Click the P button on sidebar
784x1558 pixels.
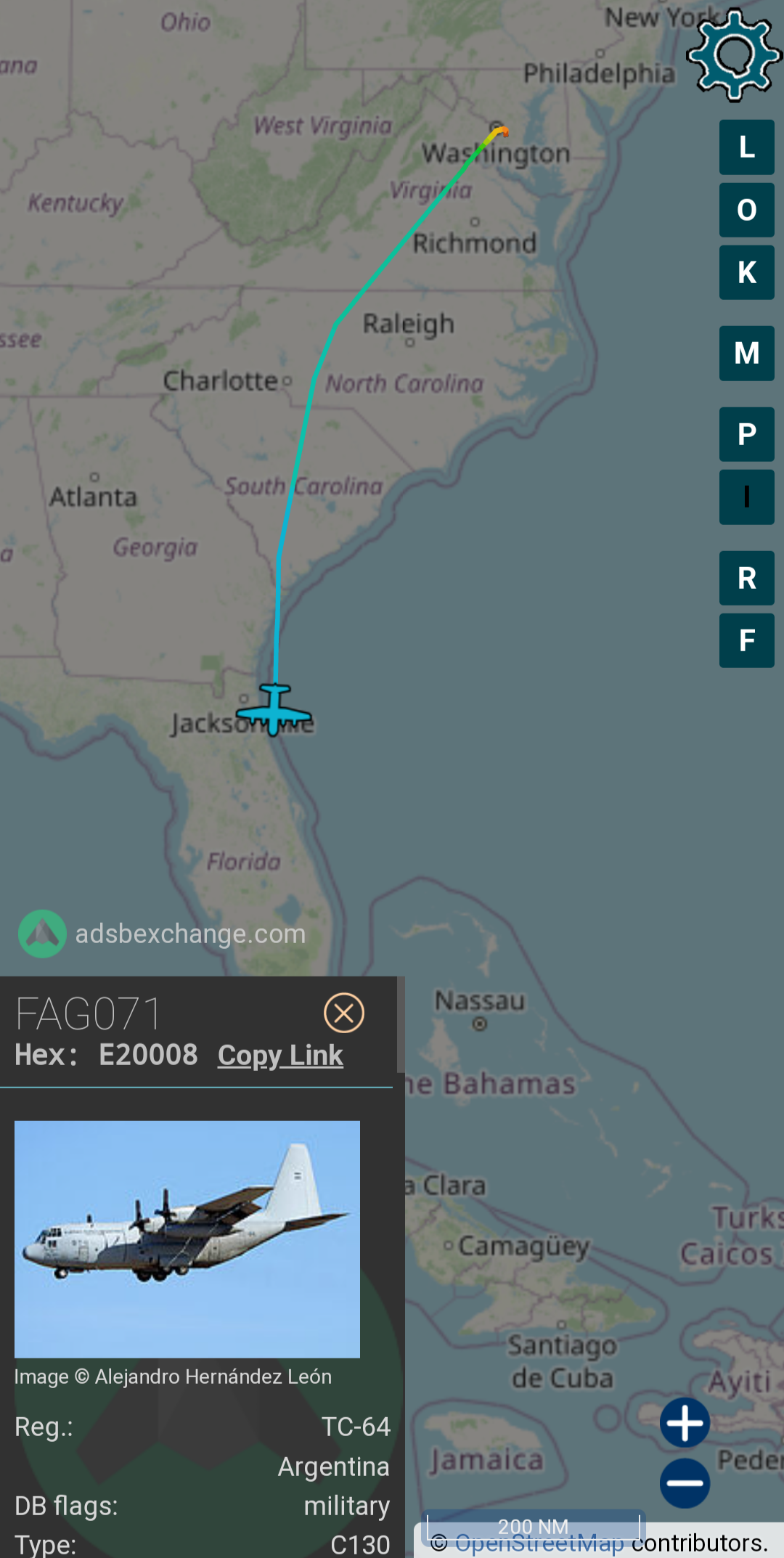click(x=746, y=434)
